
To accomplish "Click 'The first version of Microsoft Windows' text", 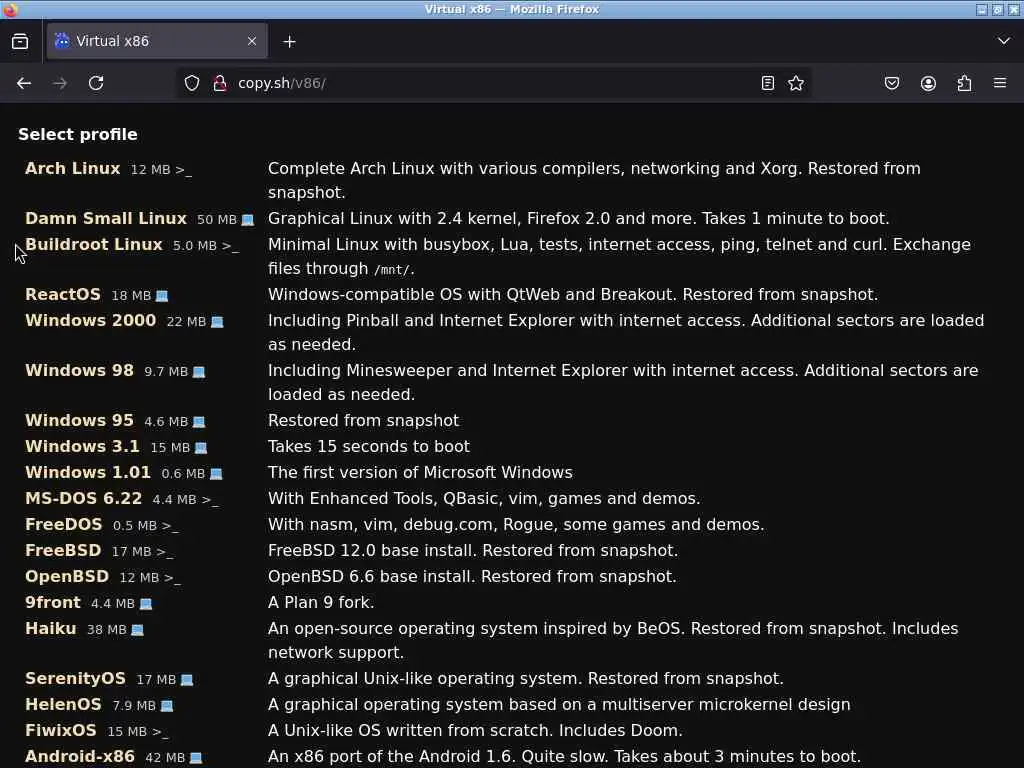I will (x=420, y=472).
